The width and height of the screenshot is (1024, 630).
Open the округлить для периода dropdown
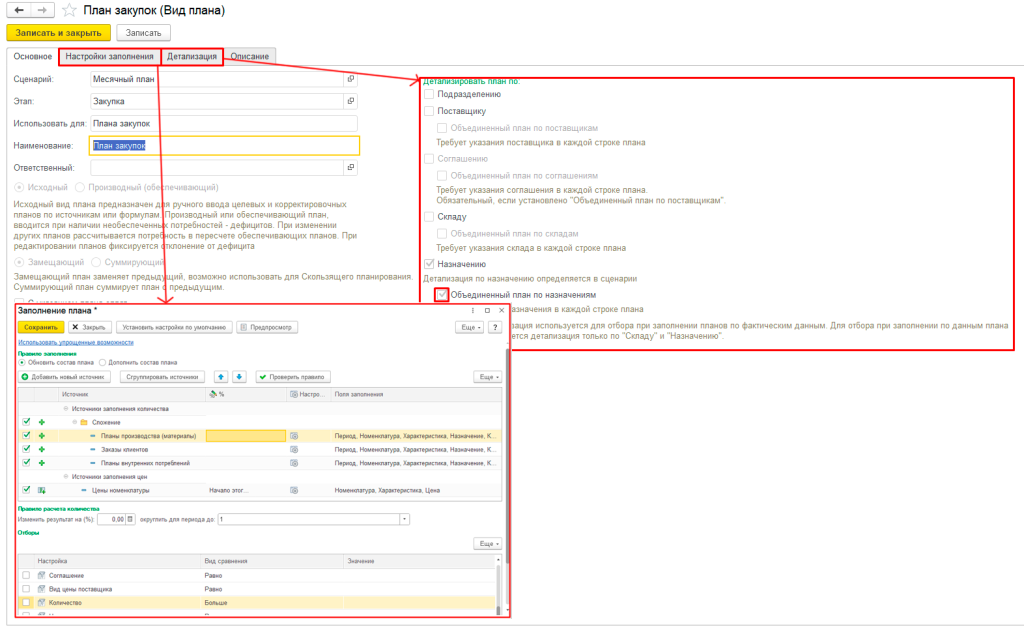click(x=404, y=519)
